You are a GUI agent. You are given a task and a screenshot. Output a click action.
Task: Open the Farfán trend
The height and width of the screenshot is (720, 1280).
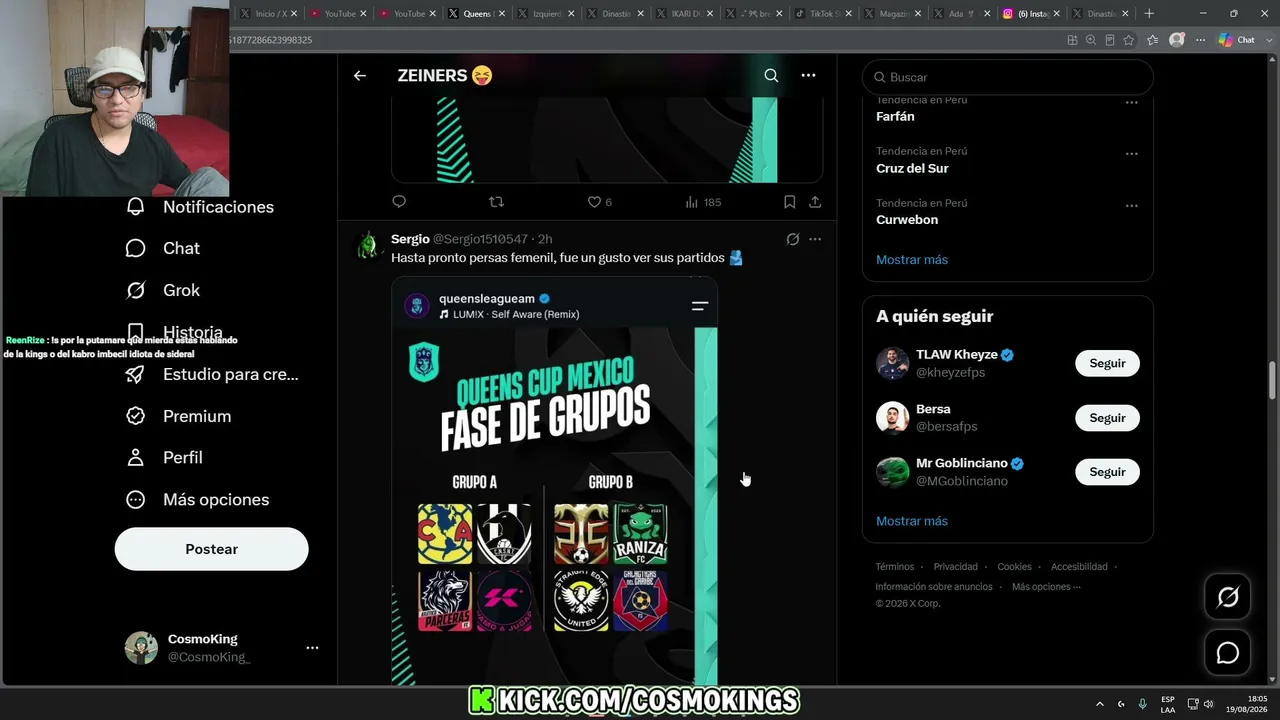click(x=895, y=116)
